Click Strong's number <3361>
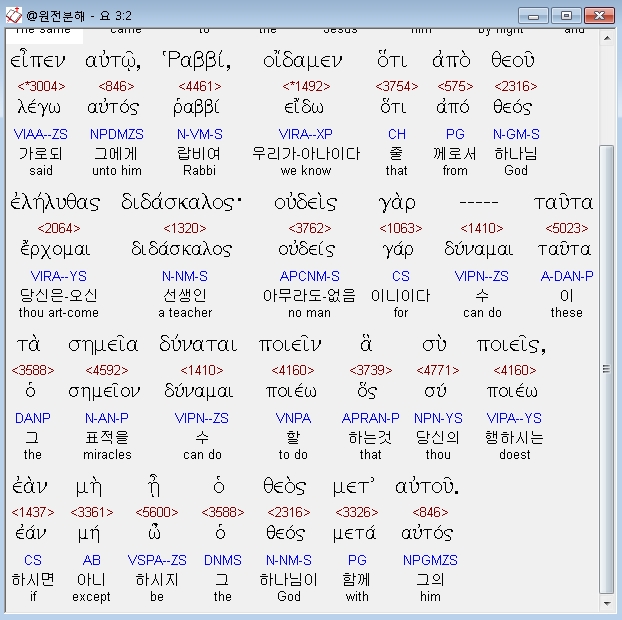This screenshot has width=622, height=620. [92, 512]
